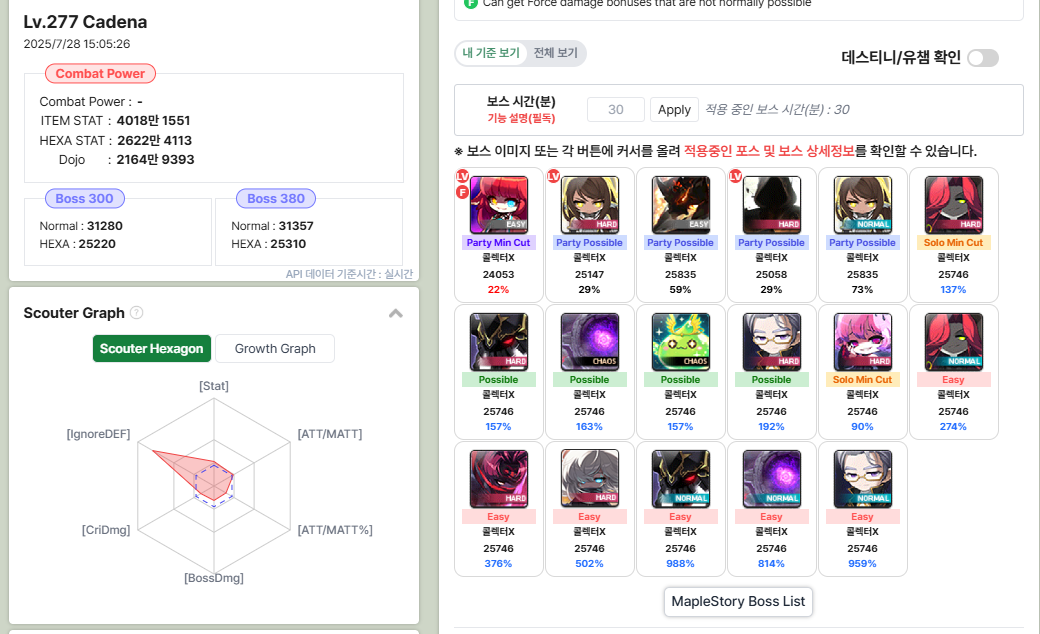The height and width of the screenshot is (634, 1040).
Task: Toggle the 데스티니/유챔 확인 switch
Action: [x=983, y=58]
